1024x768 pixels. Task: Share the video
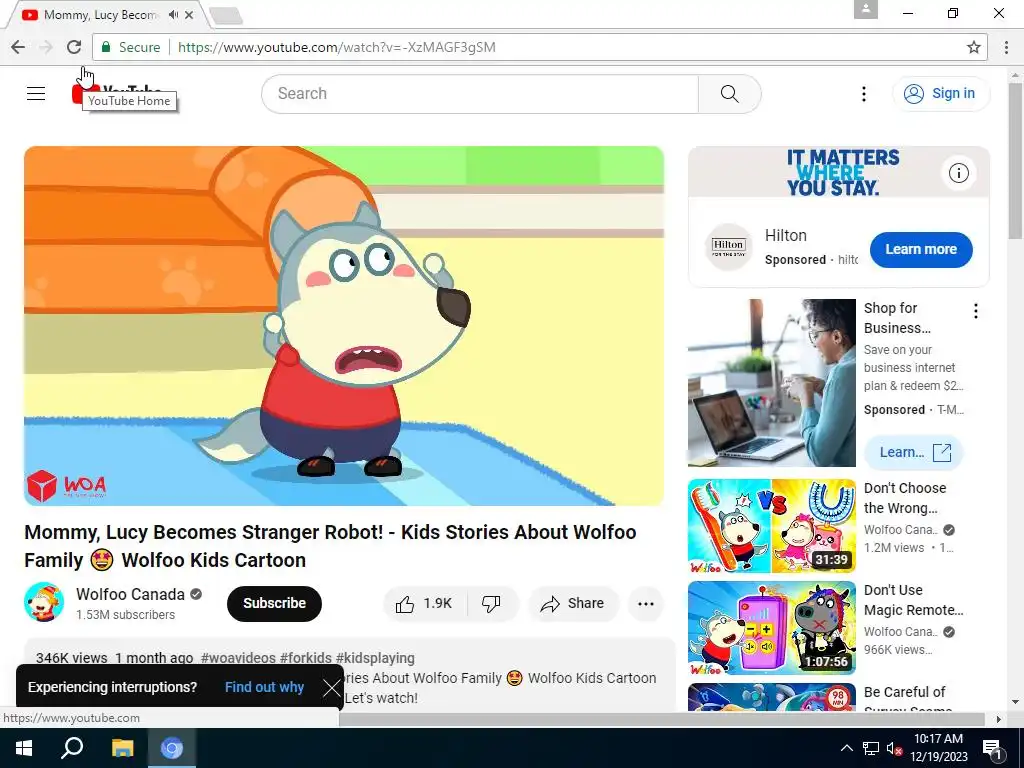(572, 603)
